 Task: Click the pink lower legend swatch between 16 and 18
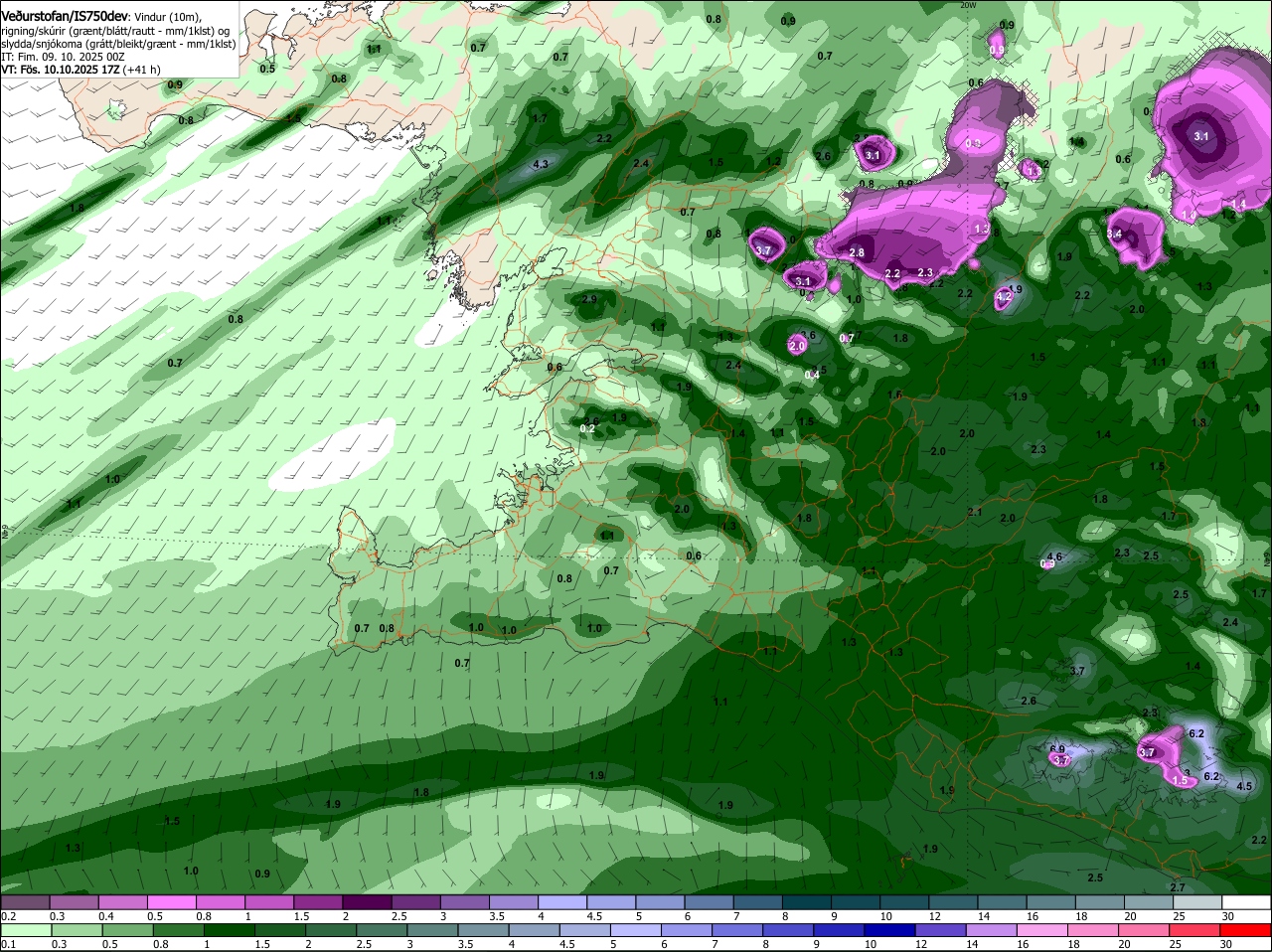(x=1042, y=930)
